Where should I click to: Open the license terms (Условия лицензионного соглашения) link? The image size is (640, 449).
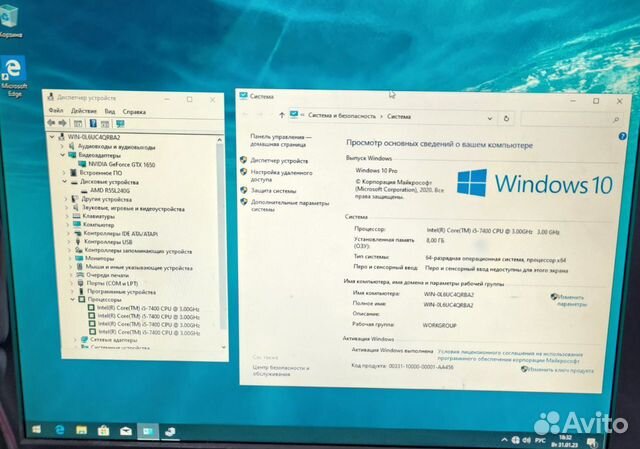pos(510,357)
